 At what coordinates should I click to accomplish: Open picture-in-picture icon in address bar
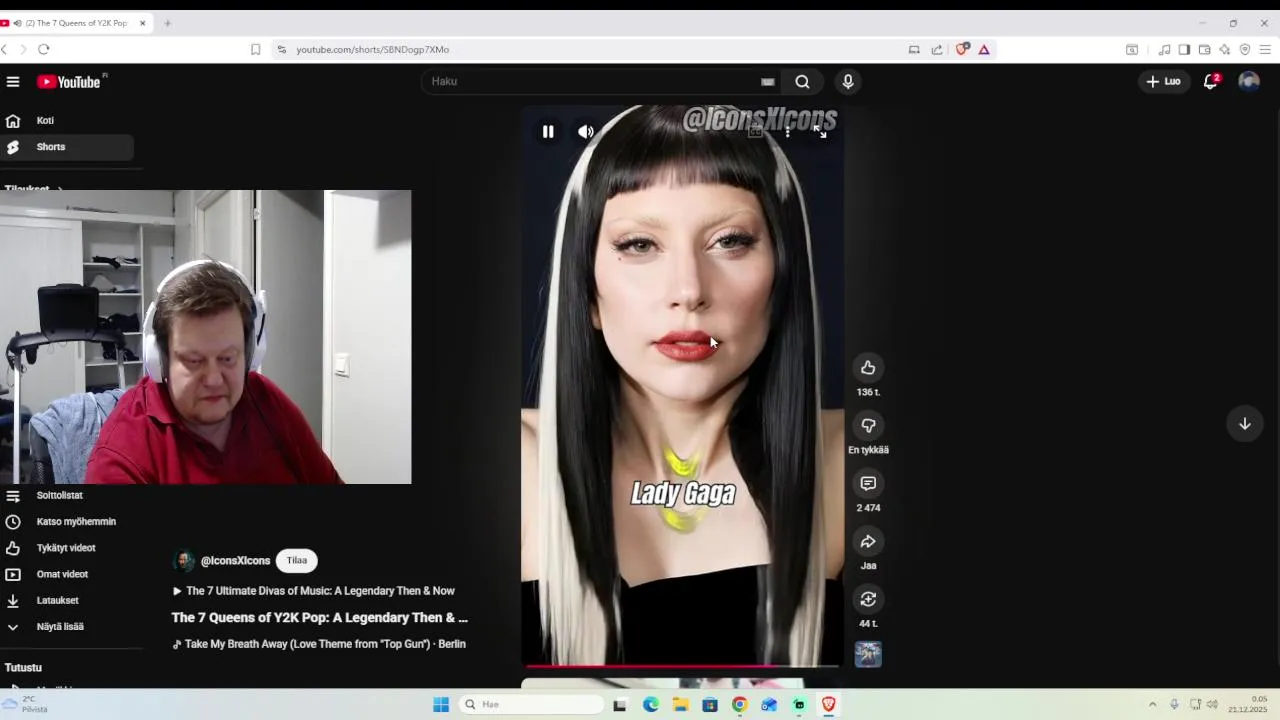(x=914, y=49)
